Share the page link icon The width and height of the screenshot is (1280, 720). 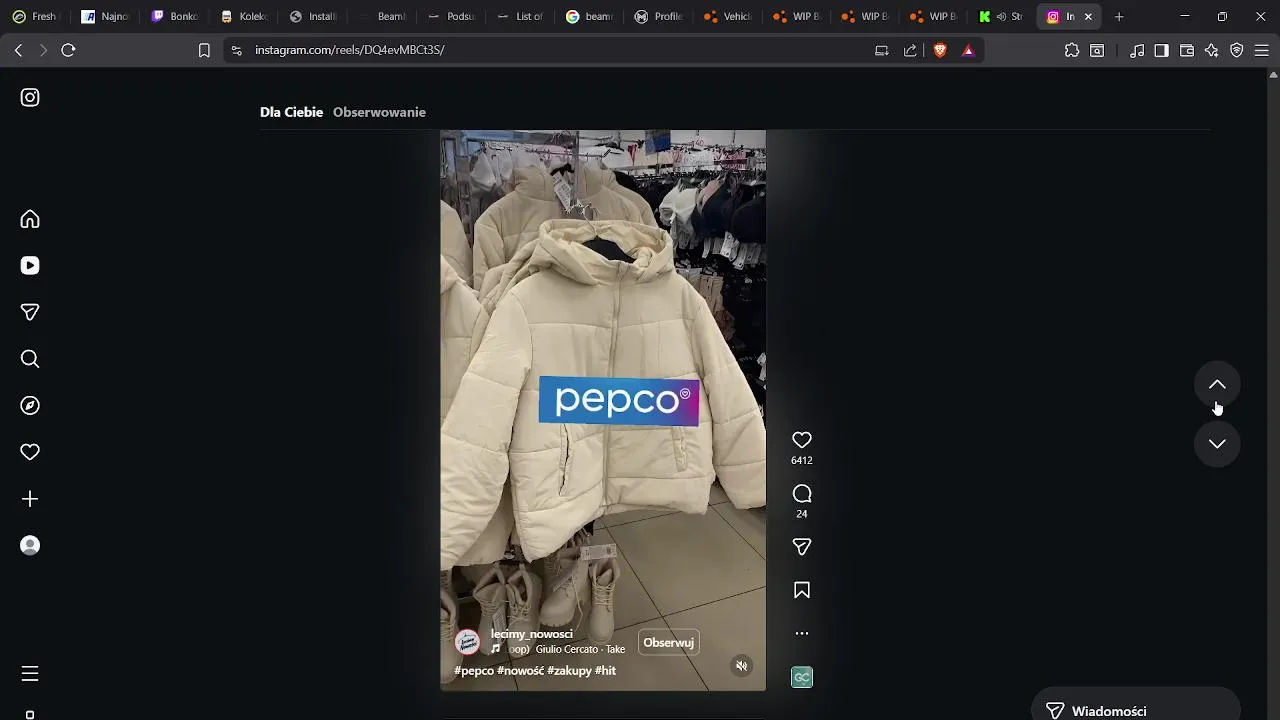pyautogui.click(x=910, y=50)
